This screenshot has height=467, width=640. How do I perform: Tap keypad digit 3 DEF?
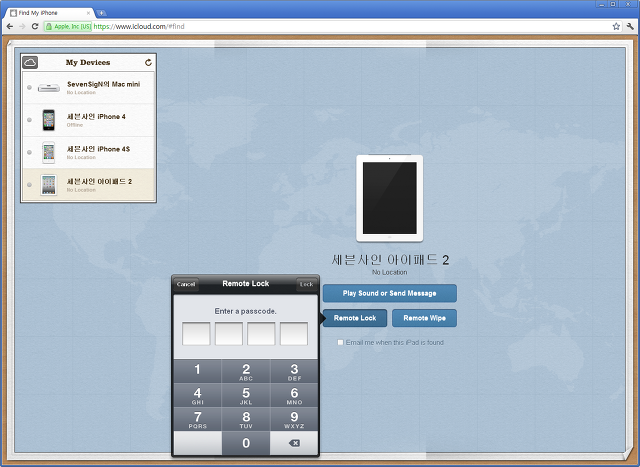294,371
